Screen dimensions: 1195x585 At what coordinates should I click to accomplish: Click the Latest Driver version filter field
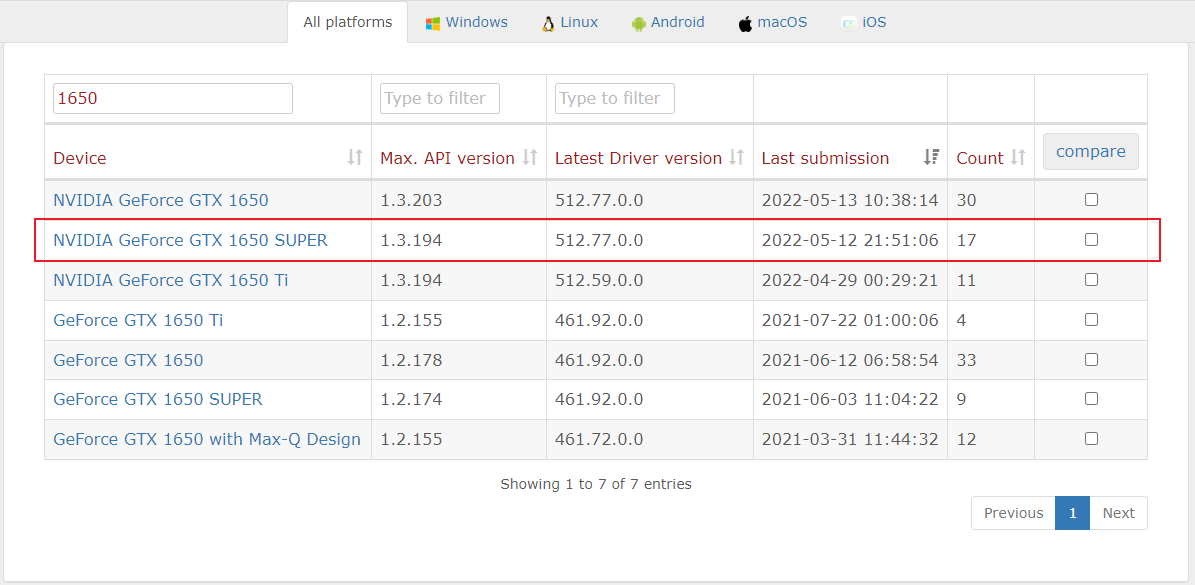[x=615, y=98]
